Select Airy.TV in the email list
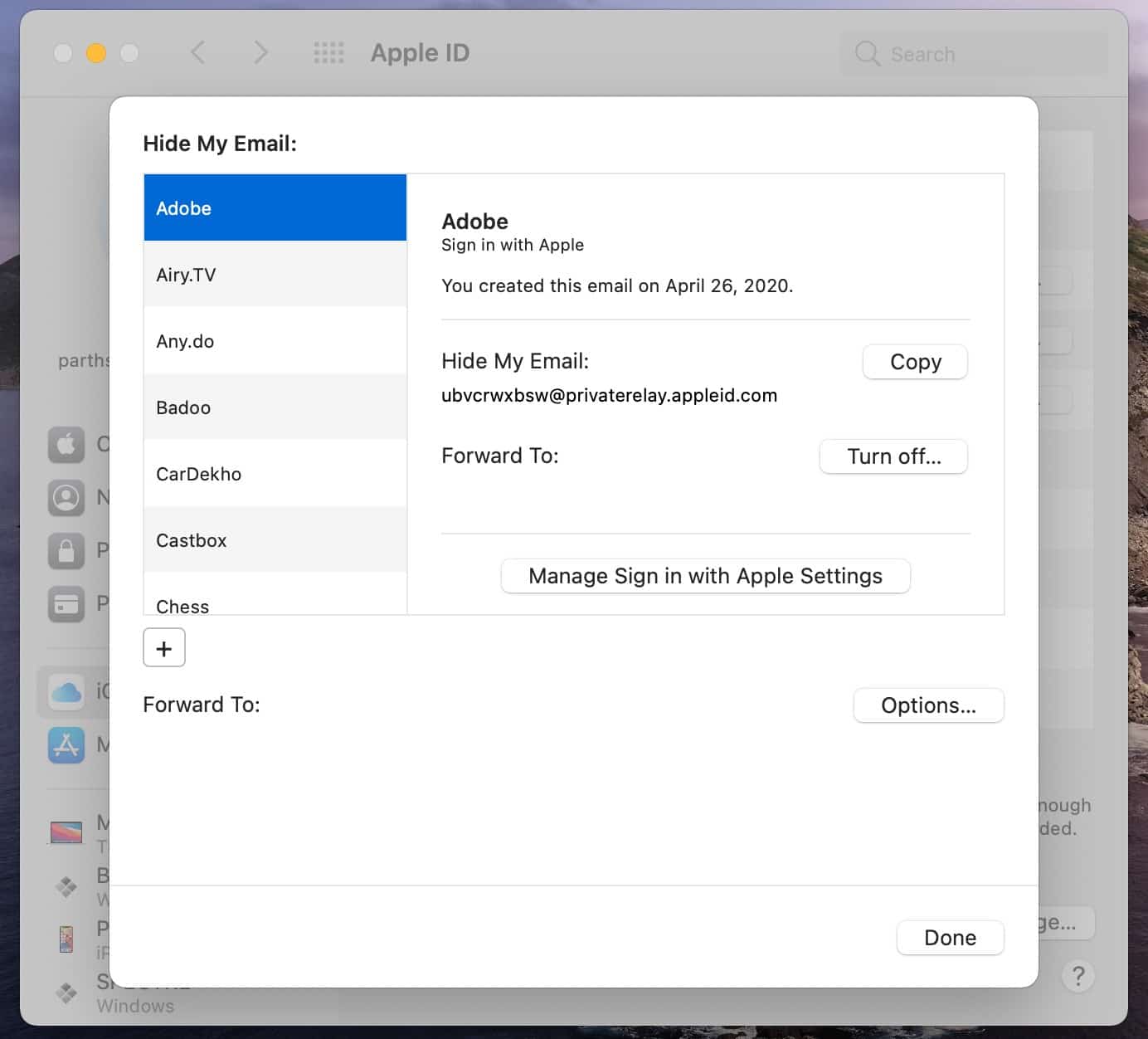Viewport: 1148px width, 1039px height. tap(275, 275)
